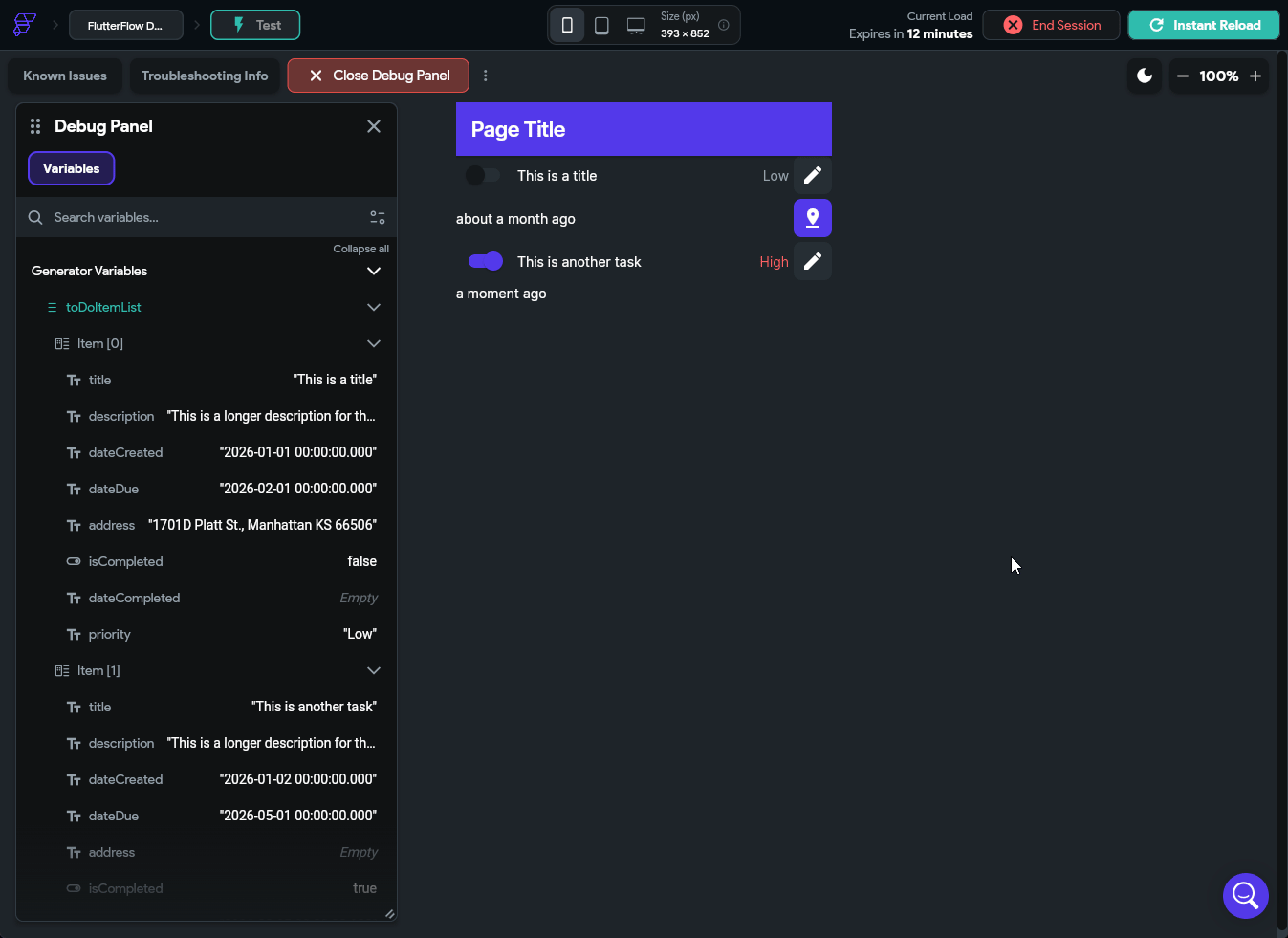
Task: Collapse the Generator Variables section
Action: click(374, 271)
